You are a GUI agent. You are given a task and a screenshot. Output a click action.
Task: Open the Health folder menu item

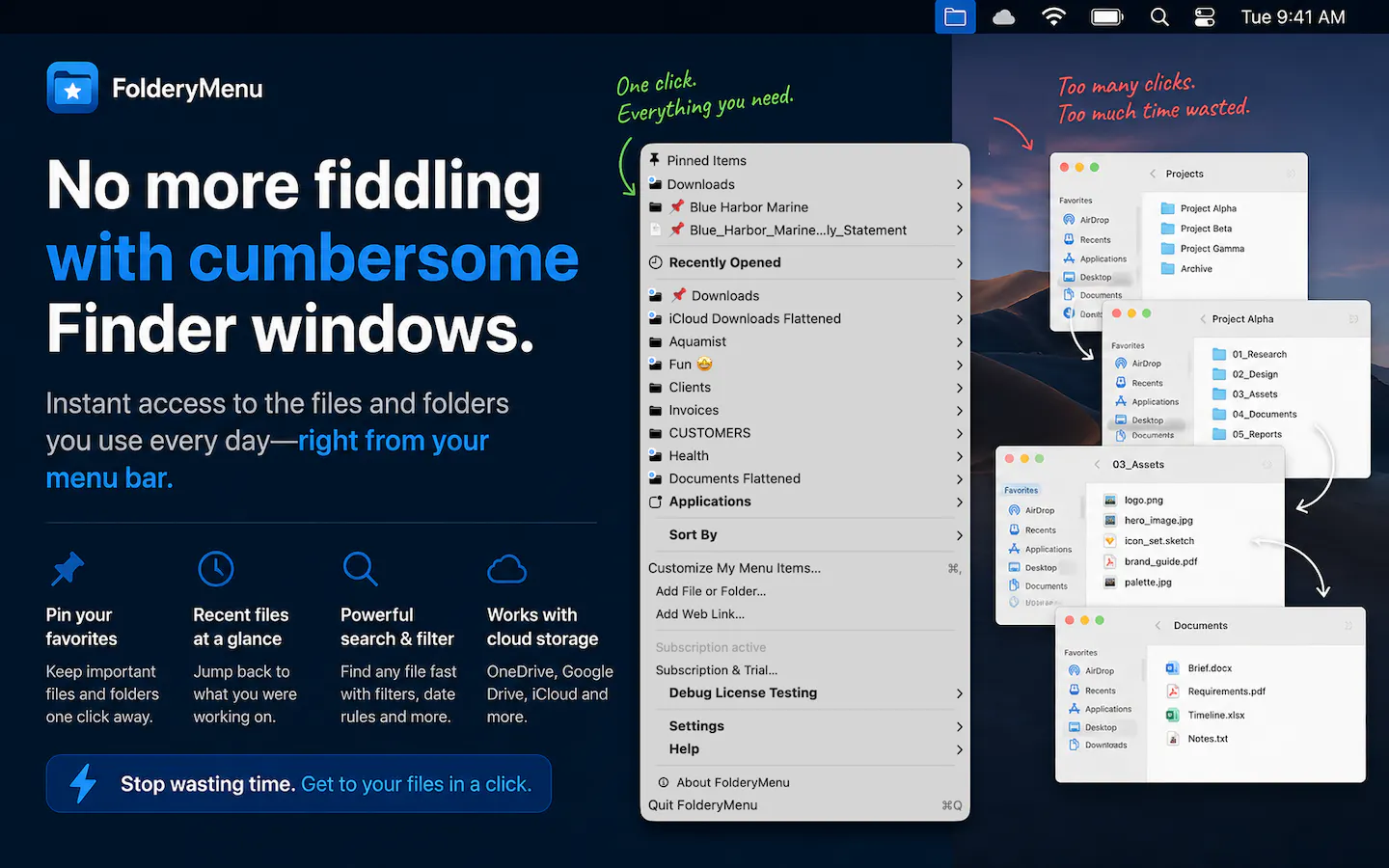pos(805,456)
